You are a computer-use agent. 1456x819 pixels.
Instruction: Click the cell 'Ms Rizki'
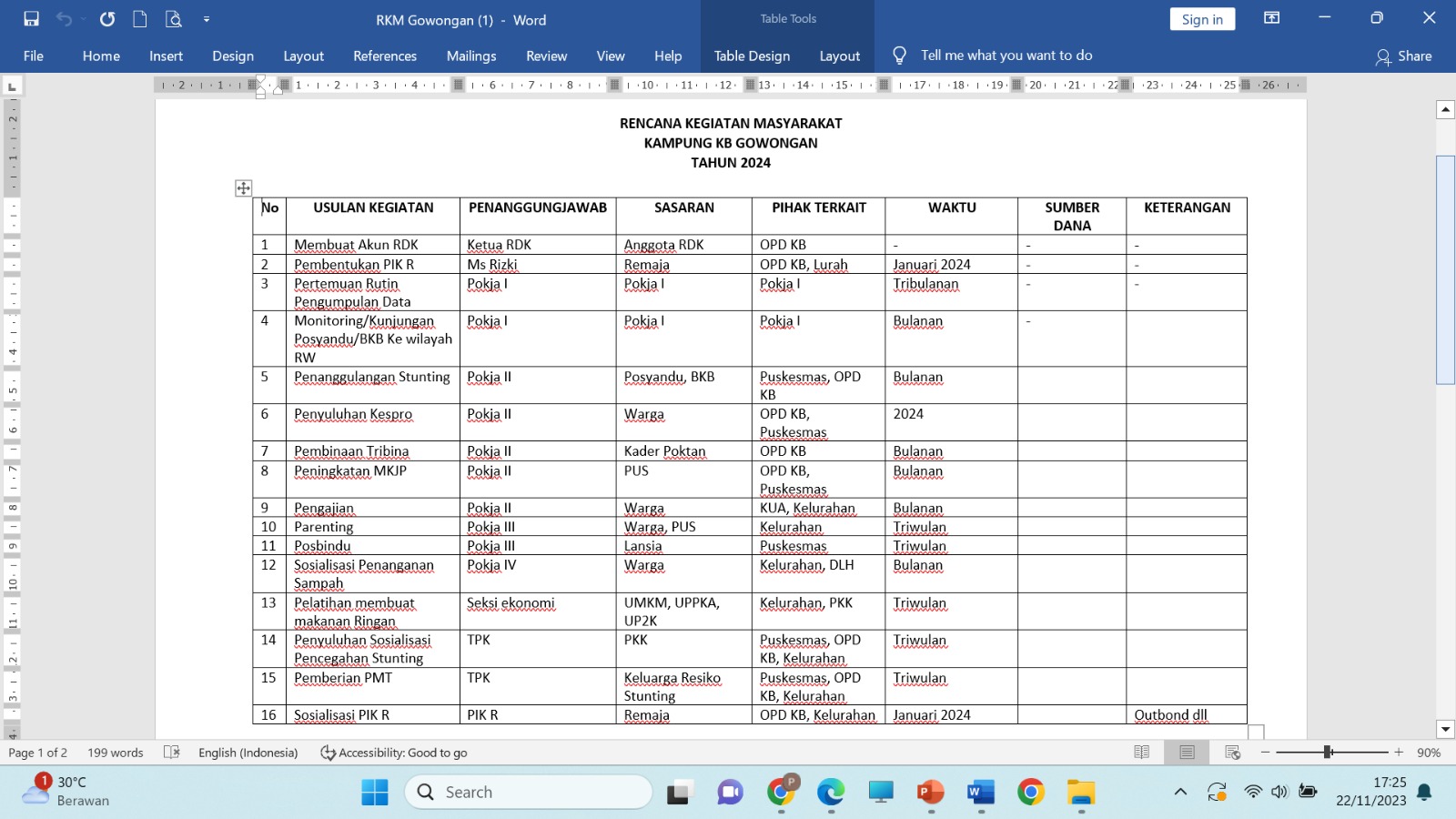point(538,265)
